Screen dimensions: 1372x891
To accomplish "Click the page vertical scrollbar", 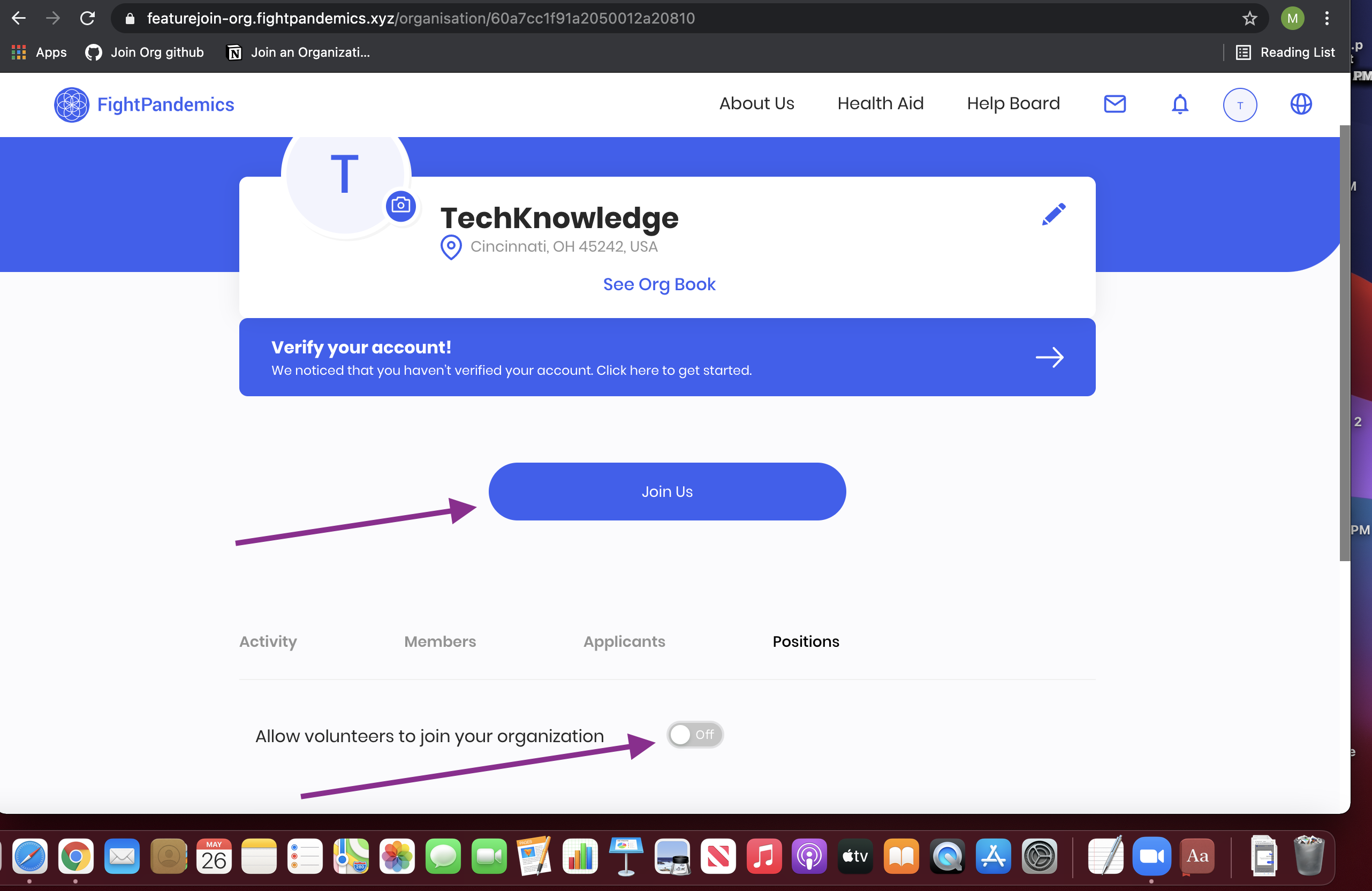I will [x=1344, y=343].
